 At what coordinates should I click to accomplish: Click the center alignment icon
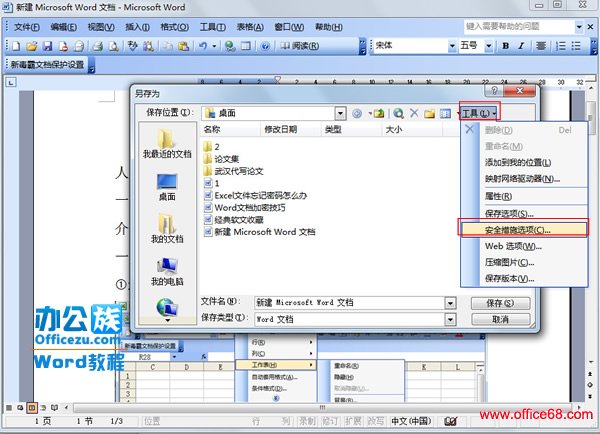541,46
